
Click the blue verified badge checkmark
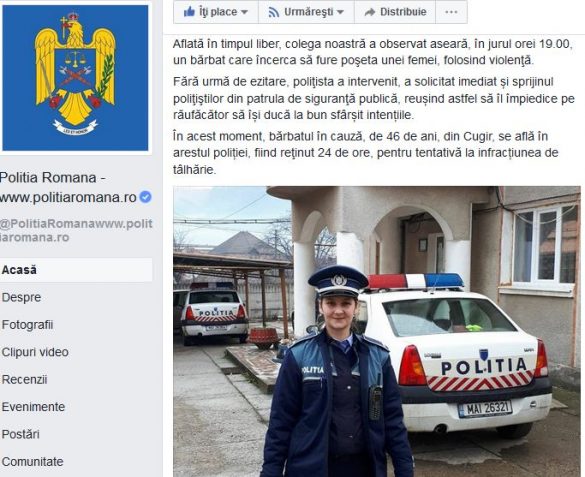[146, 197]
